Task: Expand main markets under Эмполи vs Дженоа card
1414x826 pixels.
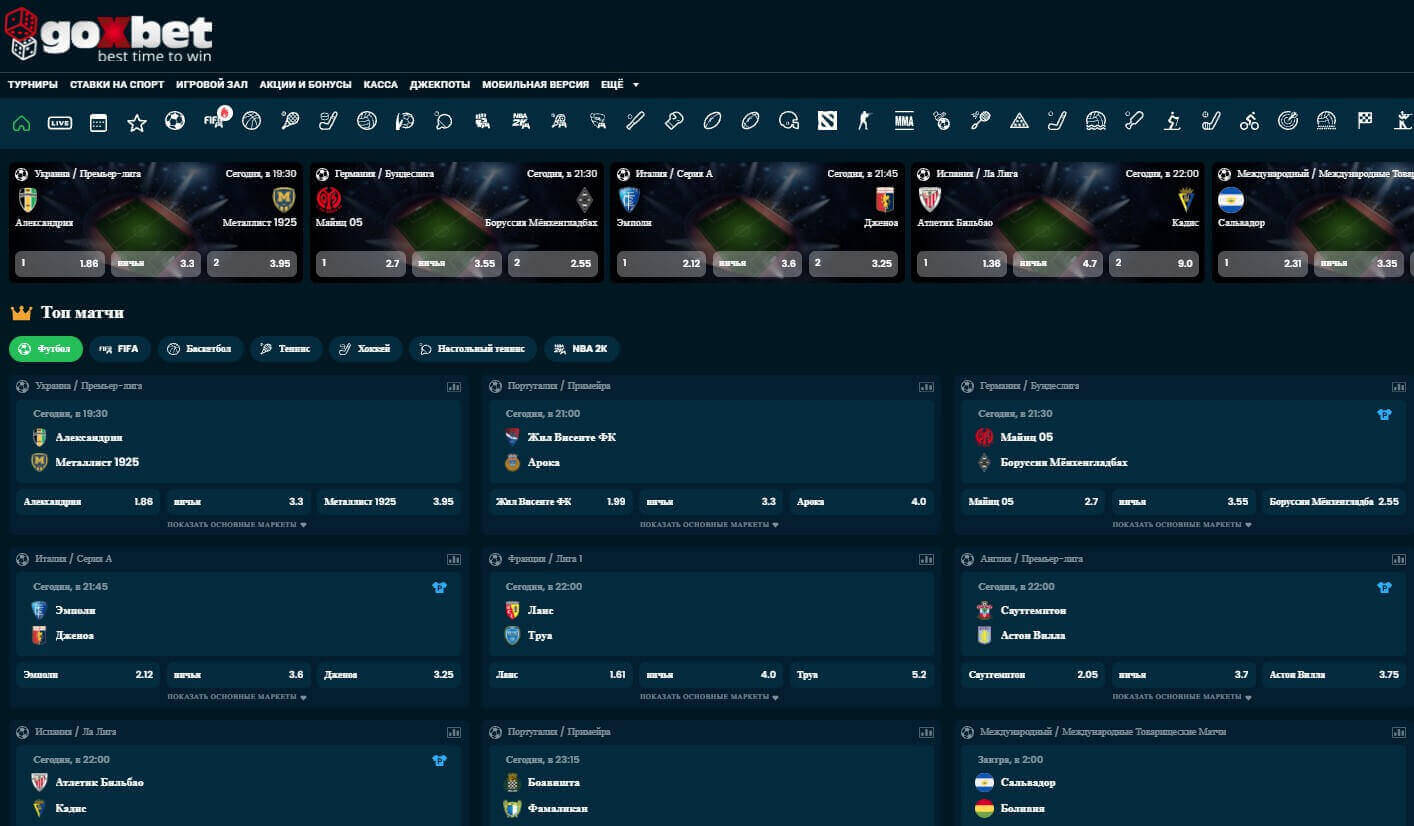Action: (237, 697)
